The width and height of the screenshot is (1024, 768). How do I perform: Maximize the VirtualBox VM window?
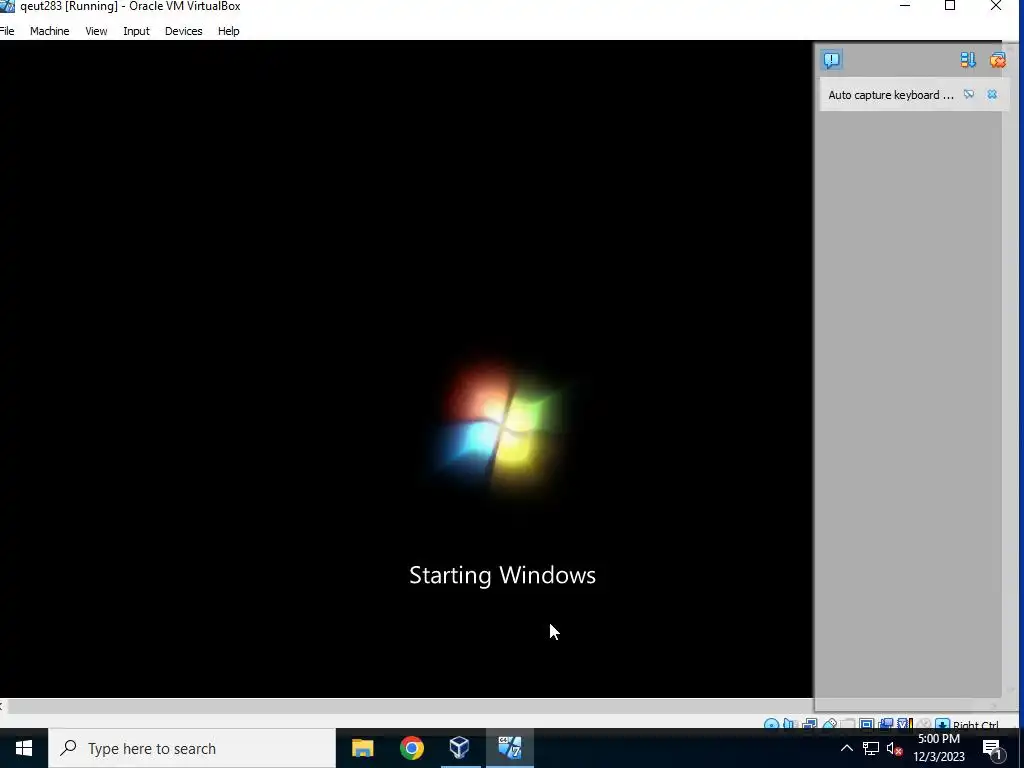click(950, 7)
